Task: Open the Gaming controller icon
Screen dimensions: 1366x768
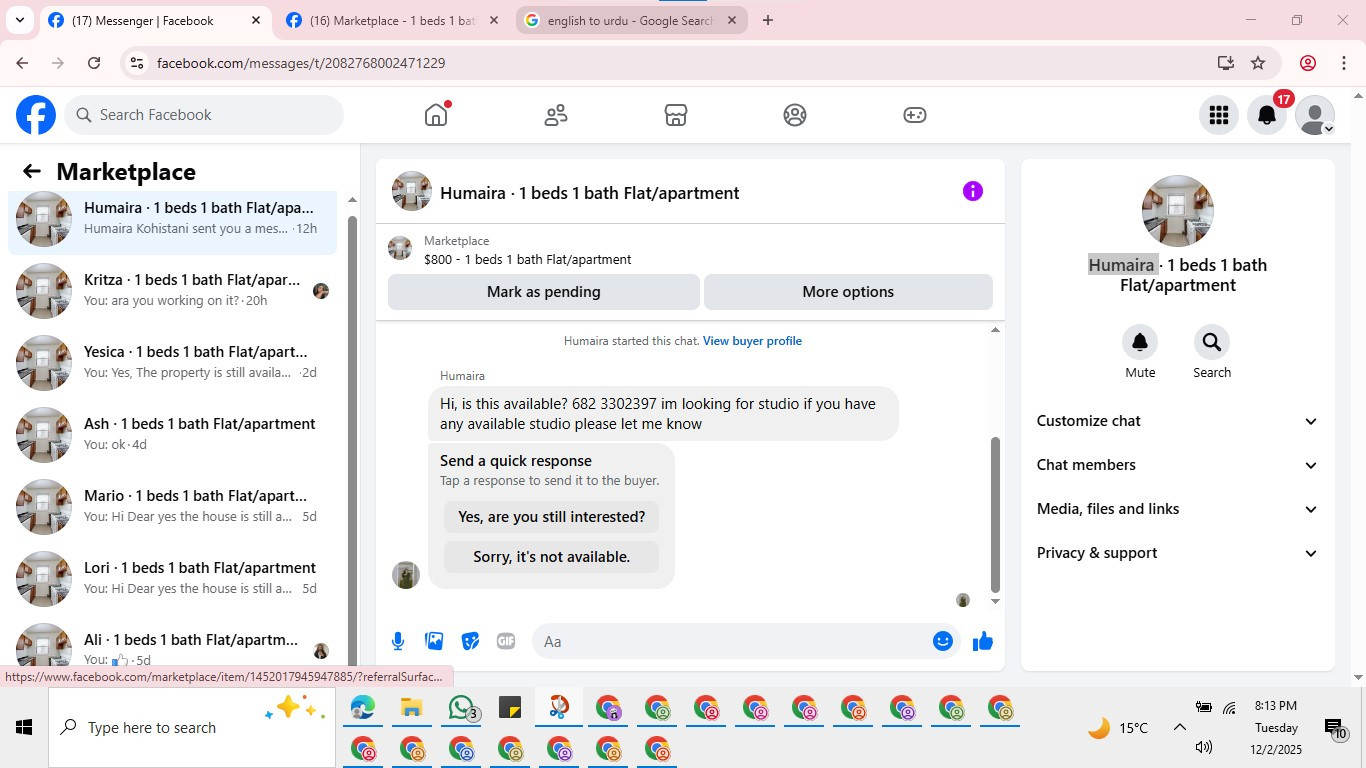Action: [x=915, y=115]
